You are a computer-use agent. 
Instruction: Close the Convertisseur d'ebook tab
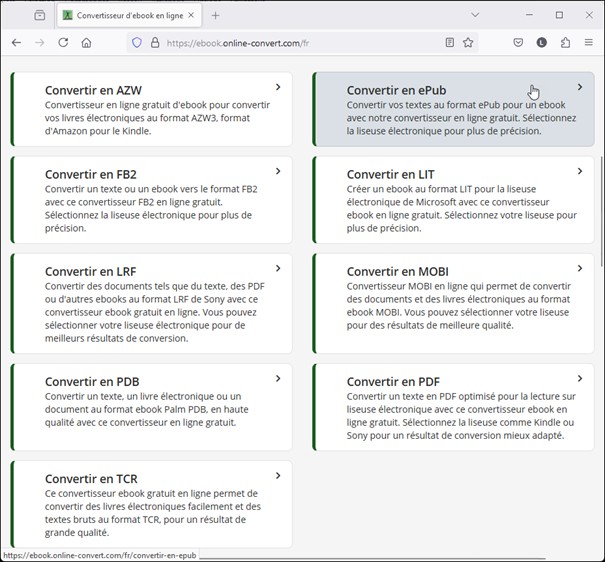pyautogui.click(x=190, y=16)
